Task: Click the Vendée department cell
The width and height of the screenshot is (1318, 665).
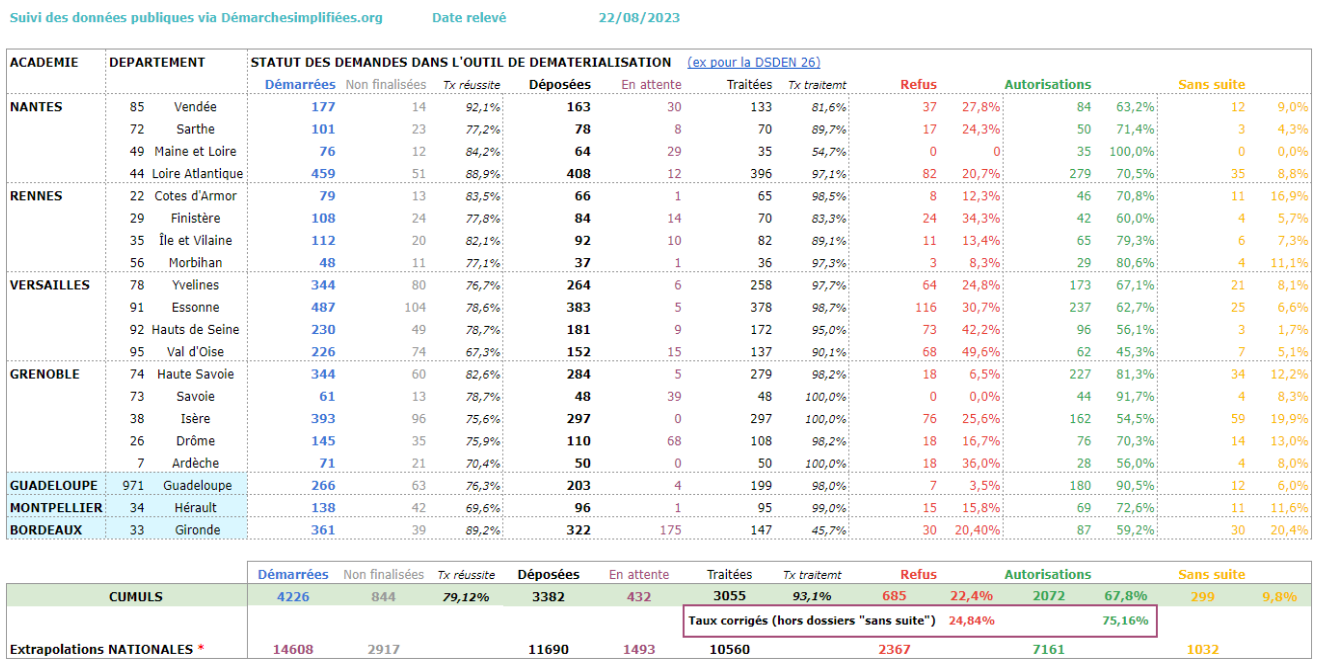Action: [195, 107]
